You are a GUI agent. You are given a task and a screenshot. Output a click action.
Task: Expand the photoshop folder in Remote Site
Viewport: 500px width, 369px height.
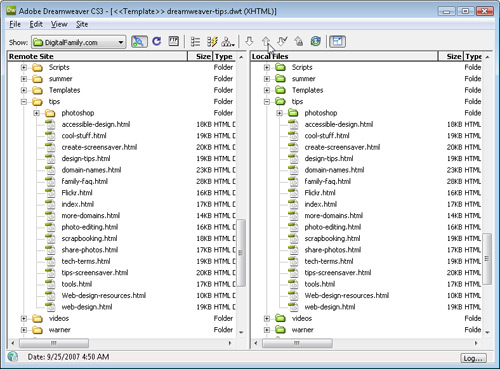pos(36,113)
